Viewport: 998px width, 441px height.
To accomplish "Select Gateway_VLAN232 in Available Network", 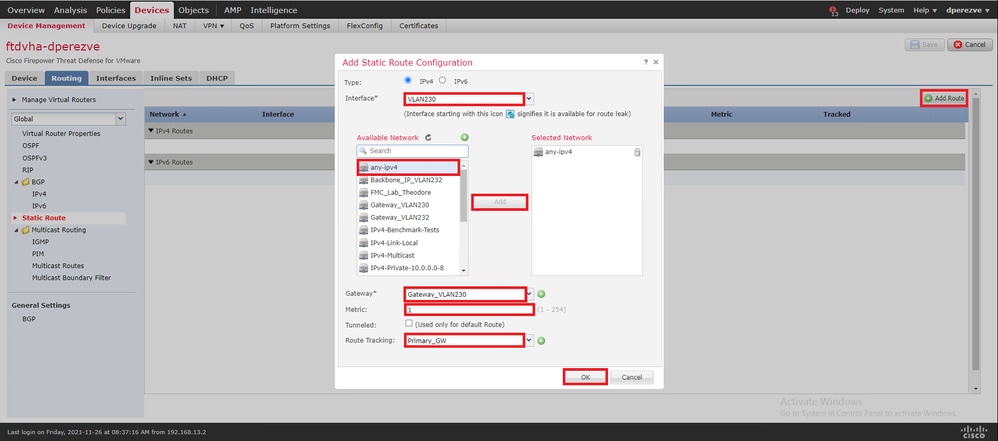I will [400, 218].
